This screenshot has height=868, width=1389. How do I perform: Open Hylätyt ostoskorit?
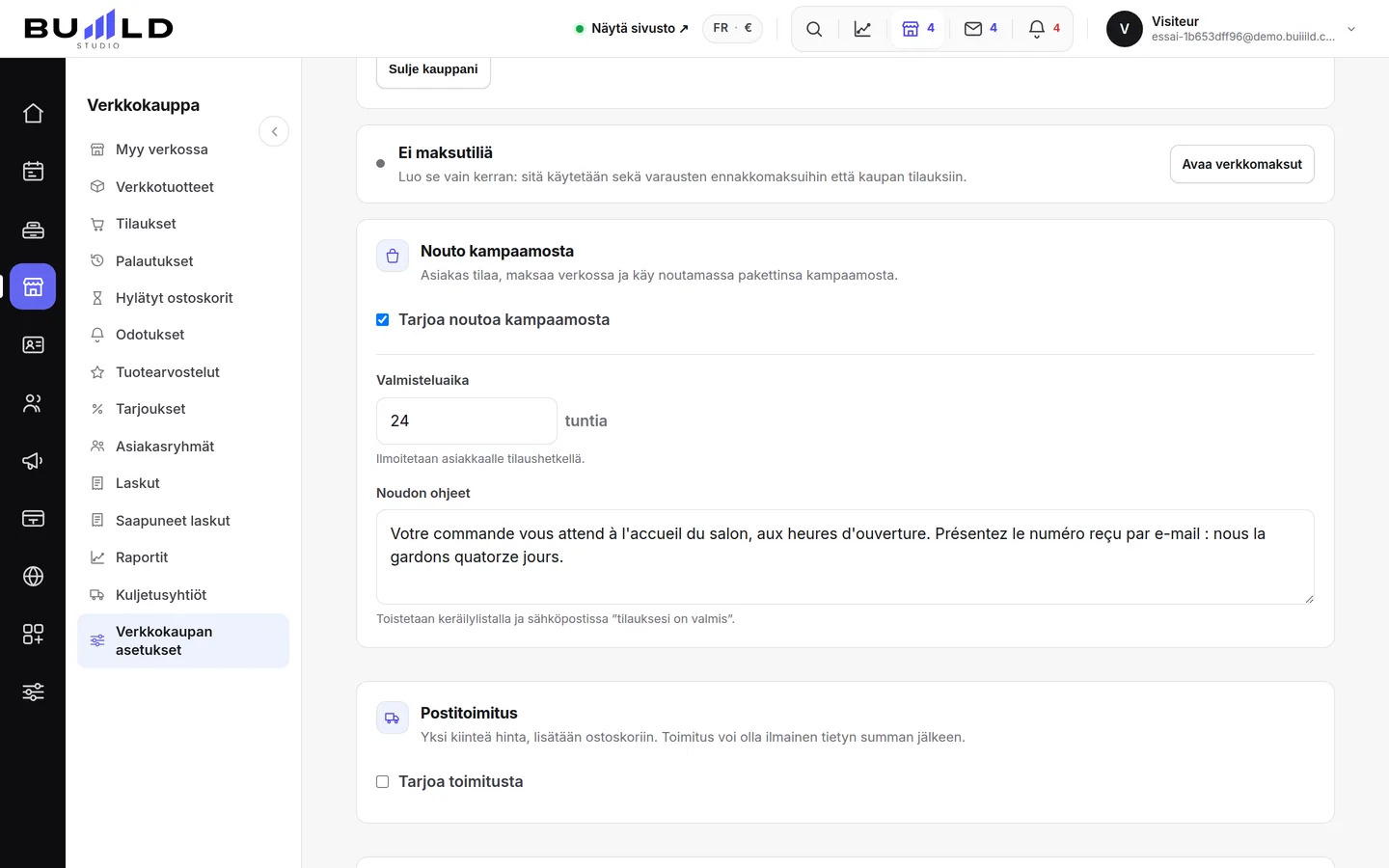coord(183,298)
